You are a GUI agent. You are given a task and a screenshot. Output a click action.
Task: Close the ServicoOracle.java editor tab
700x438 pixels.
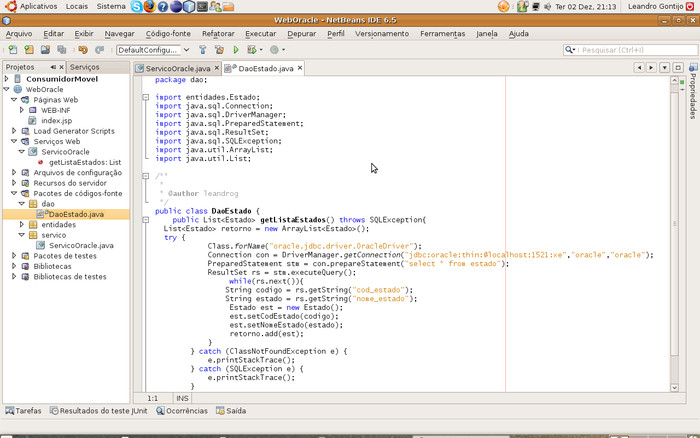(x=217, y=68)
